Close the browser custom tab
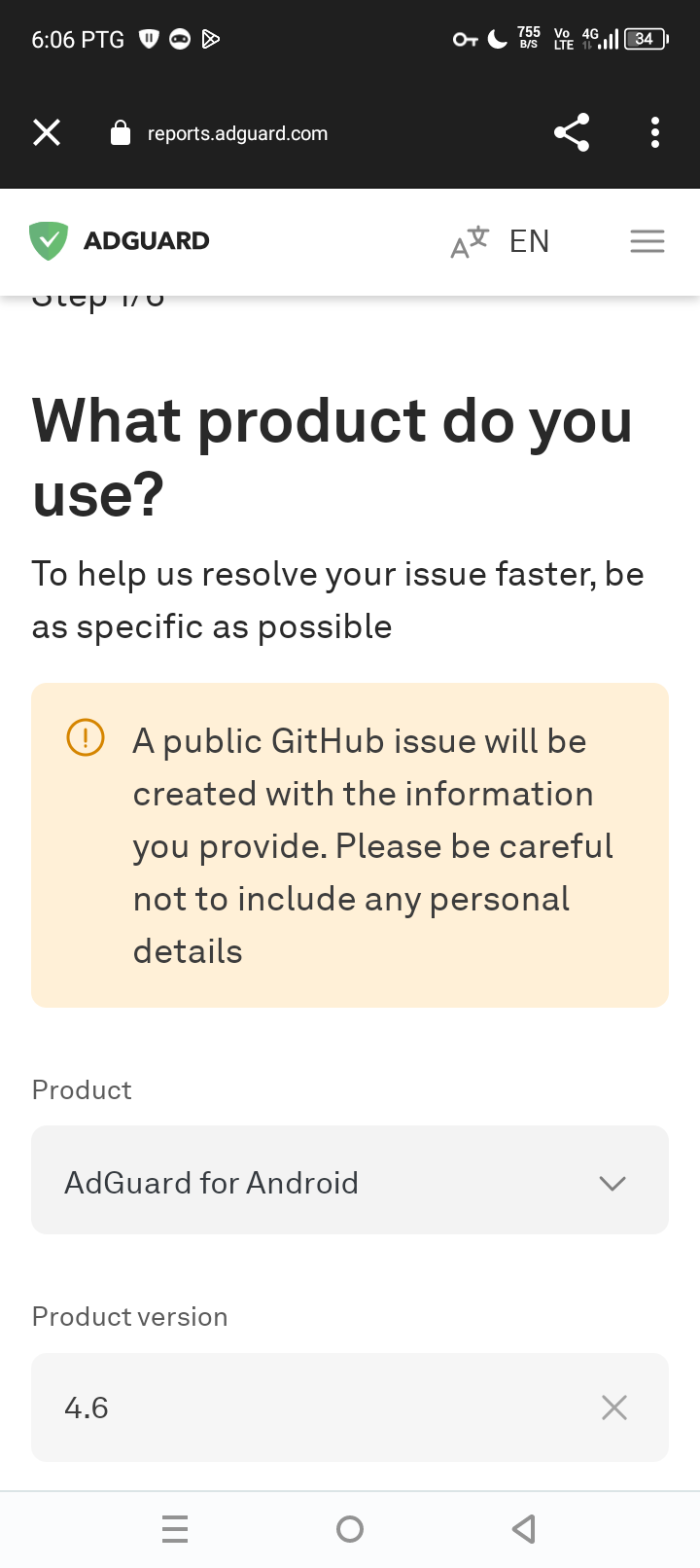This screenshot has width=700, height=1568. coord(47,132)
